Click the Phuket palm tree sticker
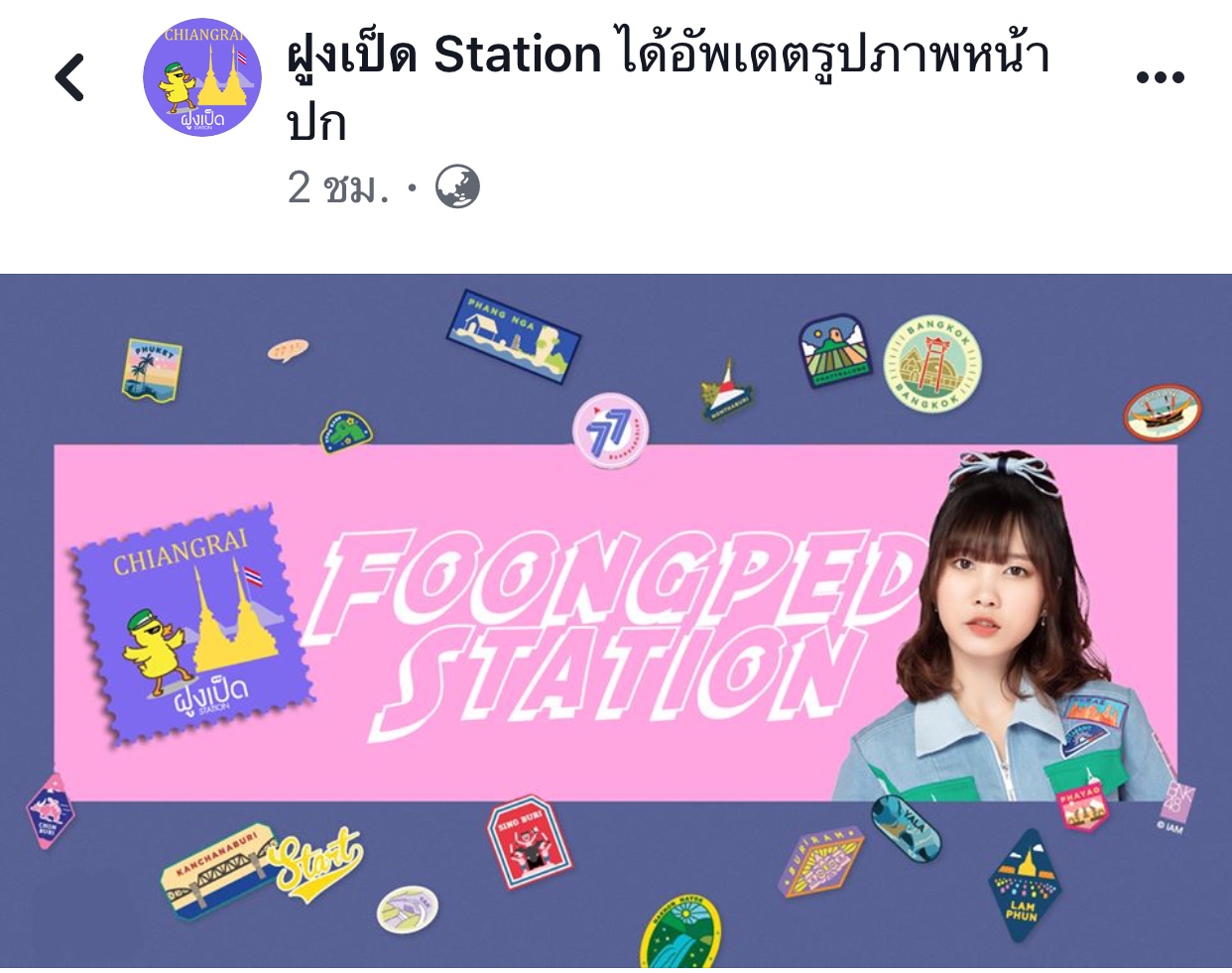The image size is (1232, 973). point(153,370)
